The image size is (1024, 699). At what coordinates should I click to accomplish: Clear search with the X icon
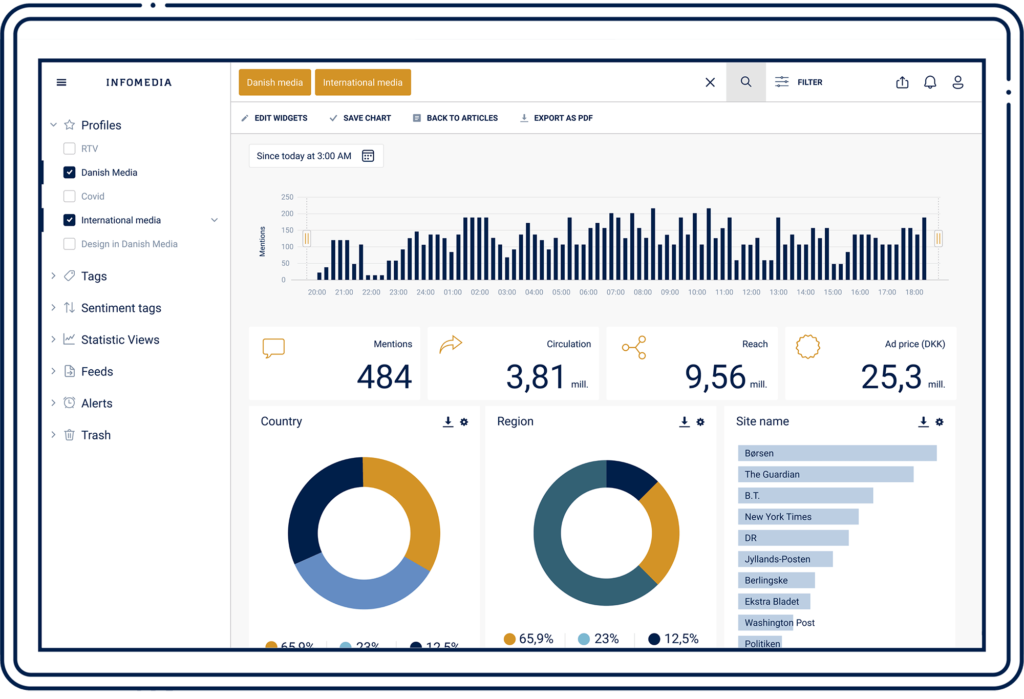[x=710, y=82]
